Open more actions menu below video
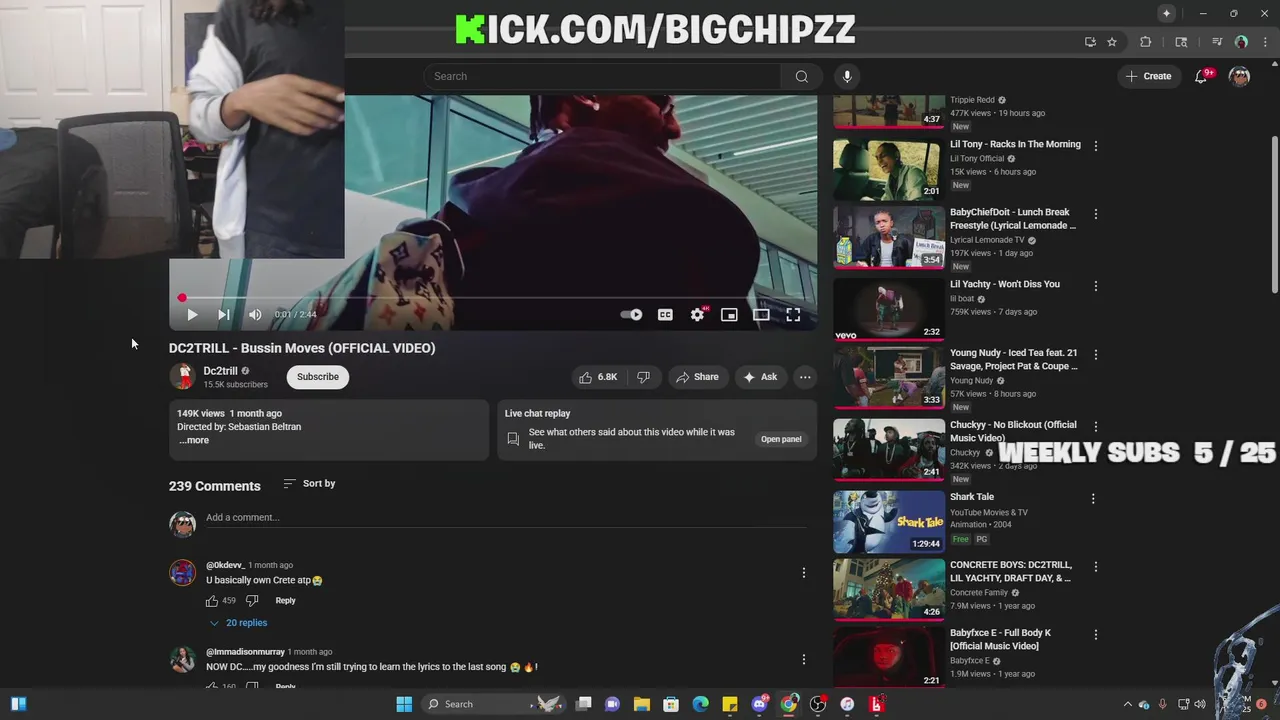This screenshot has width=1280, height=720. 805,377
